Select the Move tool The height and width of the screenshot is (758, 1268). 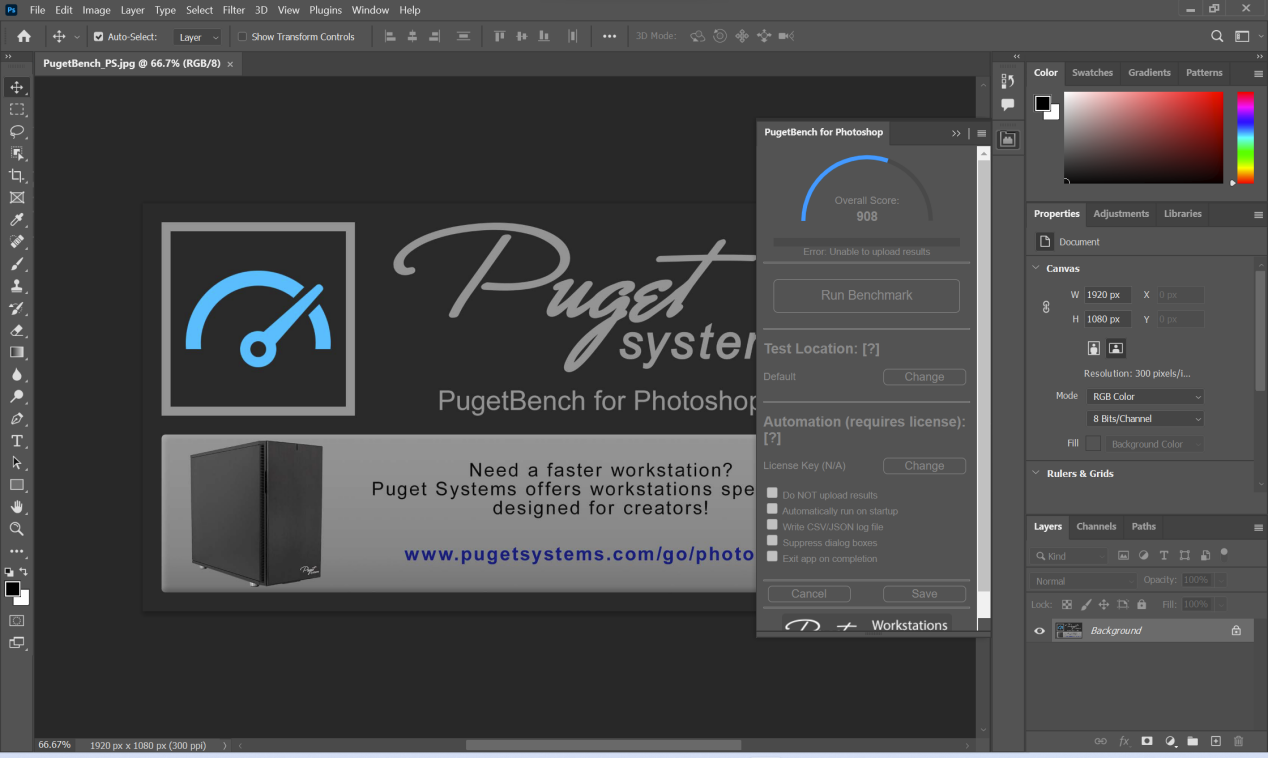(x=17, y=88)
